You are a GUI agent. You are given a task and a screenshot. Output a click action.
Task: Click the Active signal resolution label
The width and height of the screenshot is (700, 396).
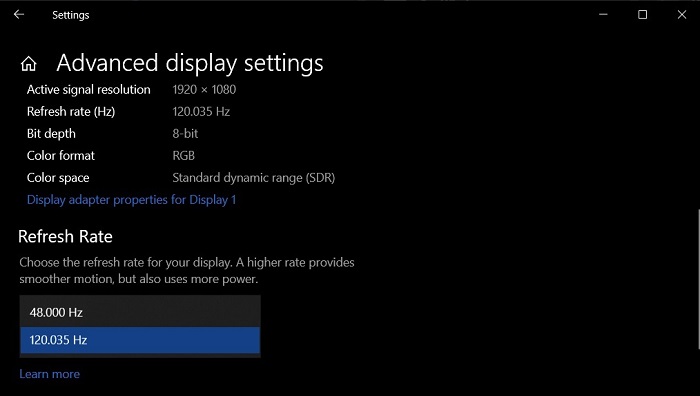pyautogui.click(x=88, y=89)
